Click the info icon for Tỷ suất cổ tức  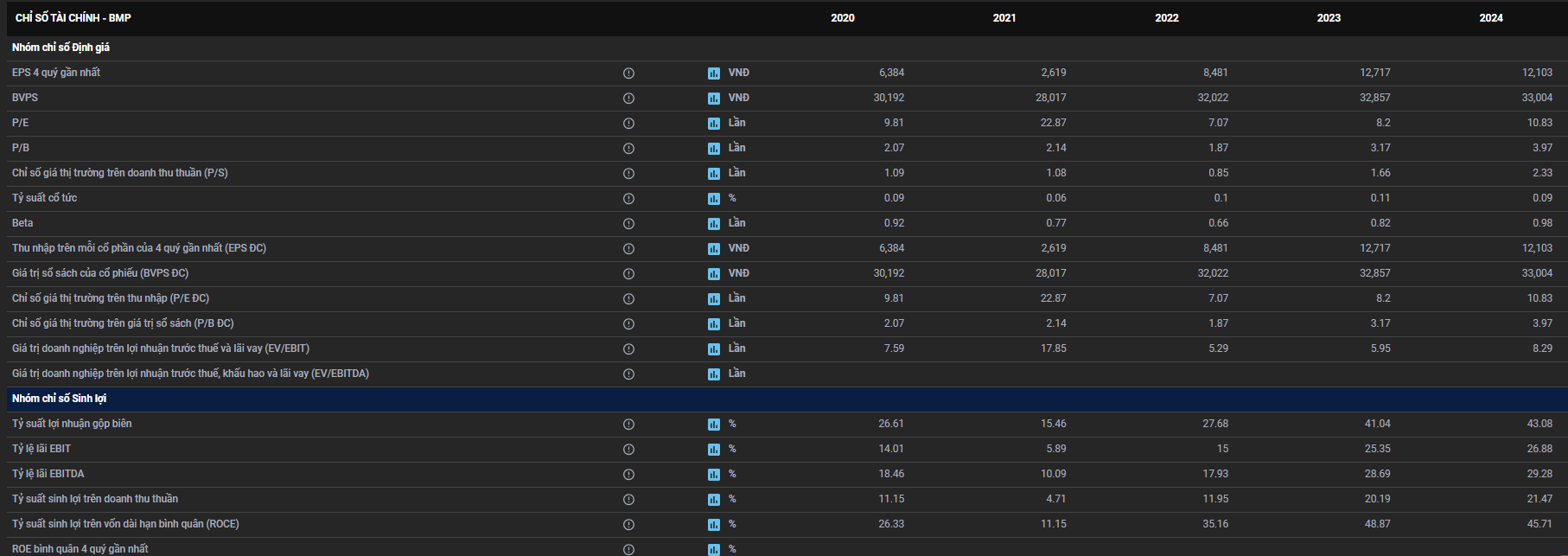pyautogui.click(x=628, y=199)
